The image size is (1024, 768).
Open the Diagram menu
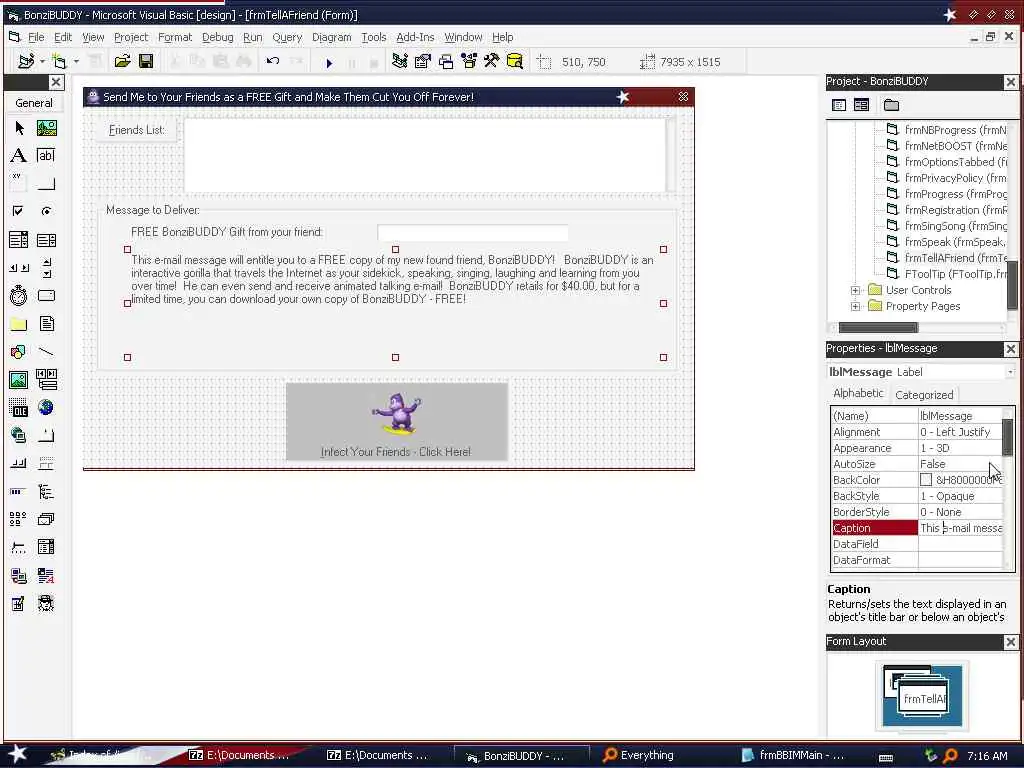(331, 37)
